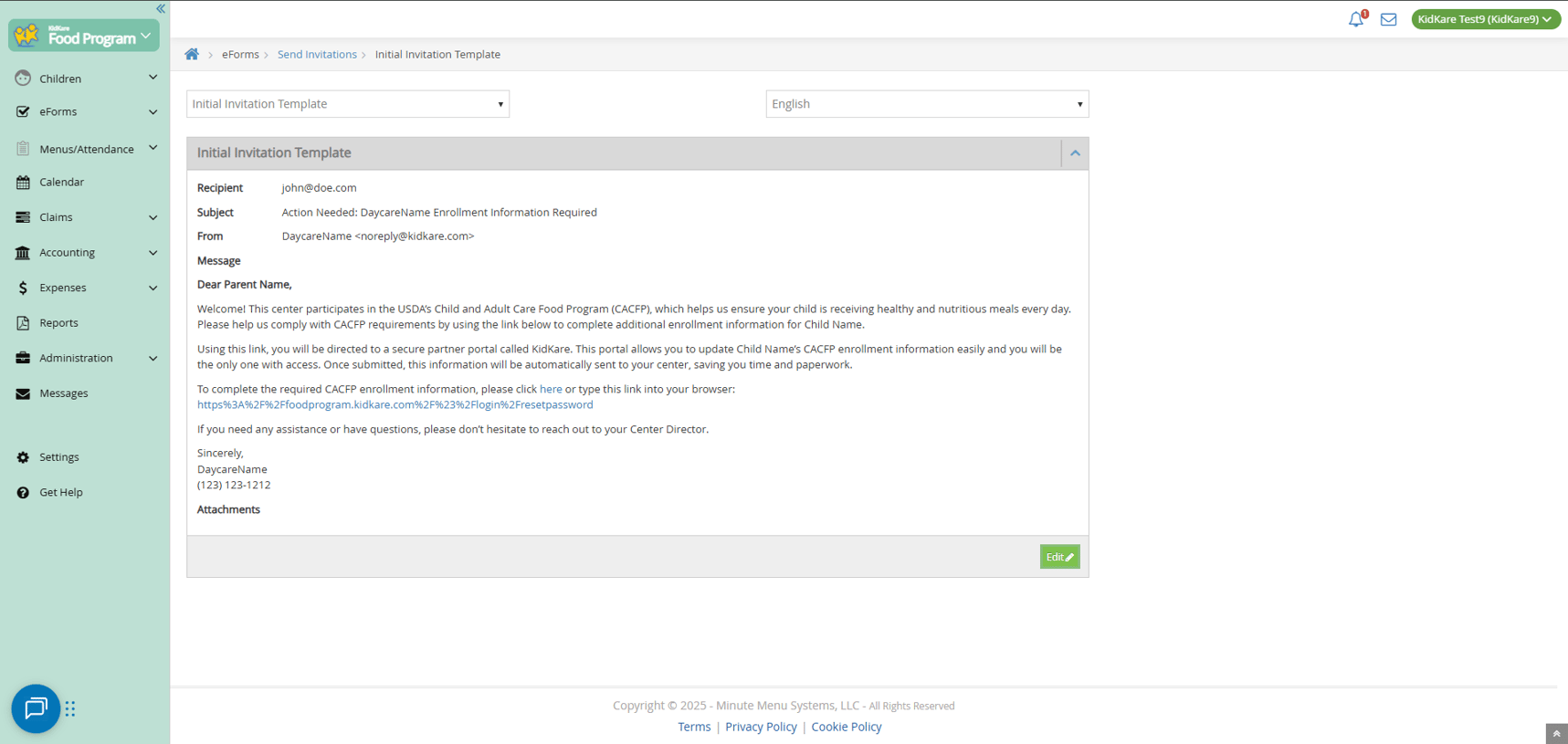
Task: Click the dotted grip icon beside chat
Action: (x=70, y=708)
